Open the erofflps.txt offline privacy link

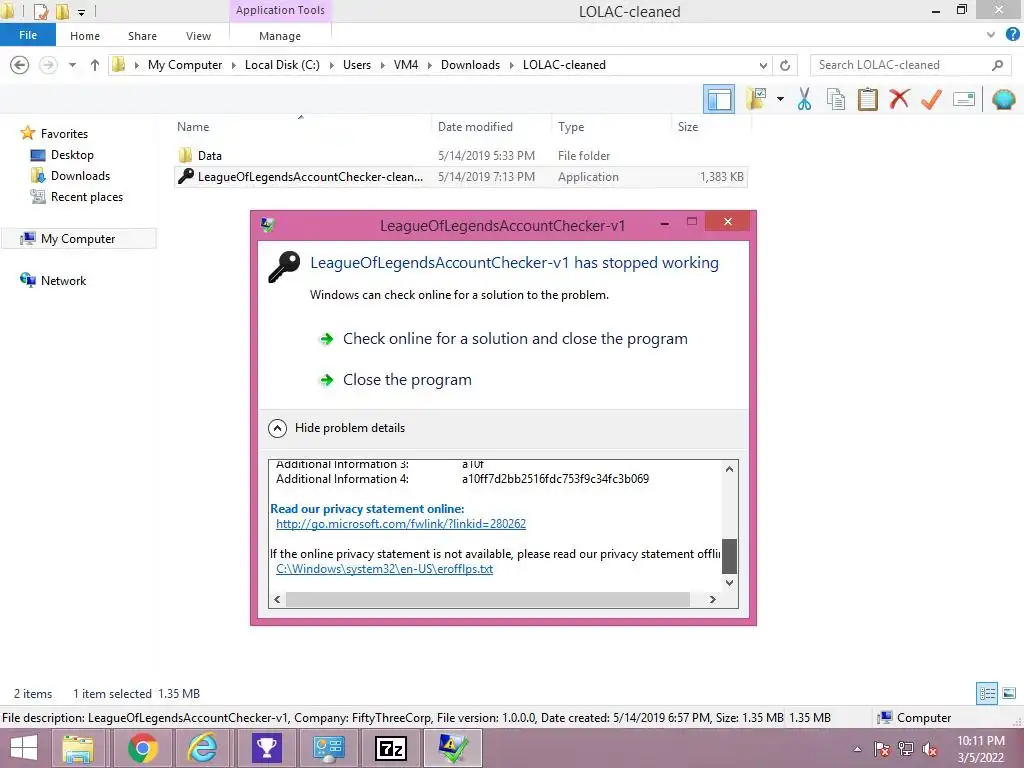coord(384,569)
